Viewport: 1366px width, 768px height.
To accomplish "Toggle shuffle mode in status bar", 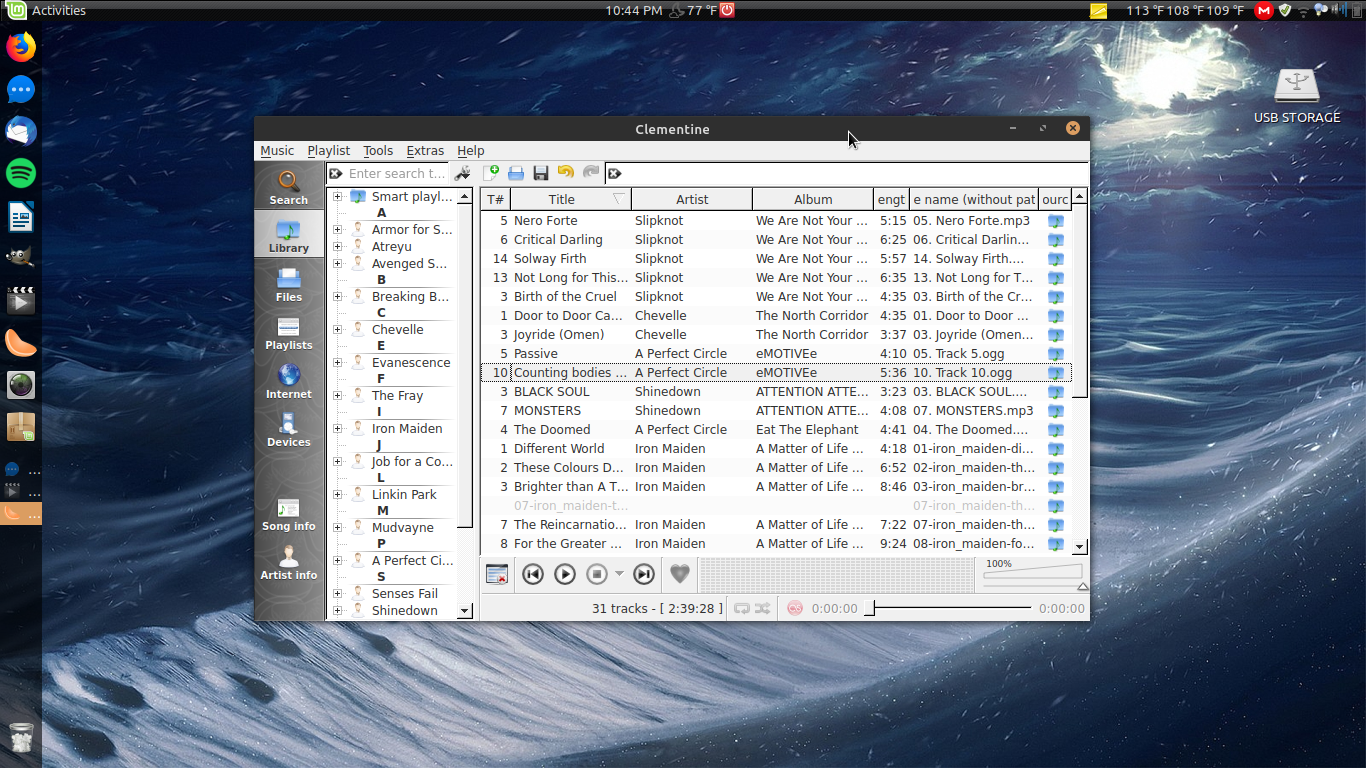I will coord(763,608).
